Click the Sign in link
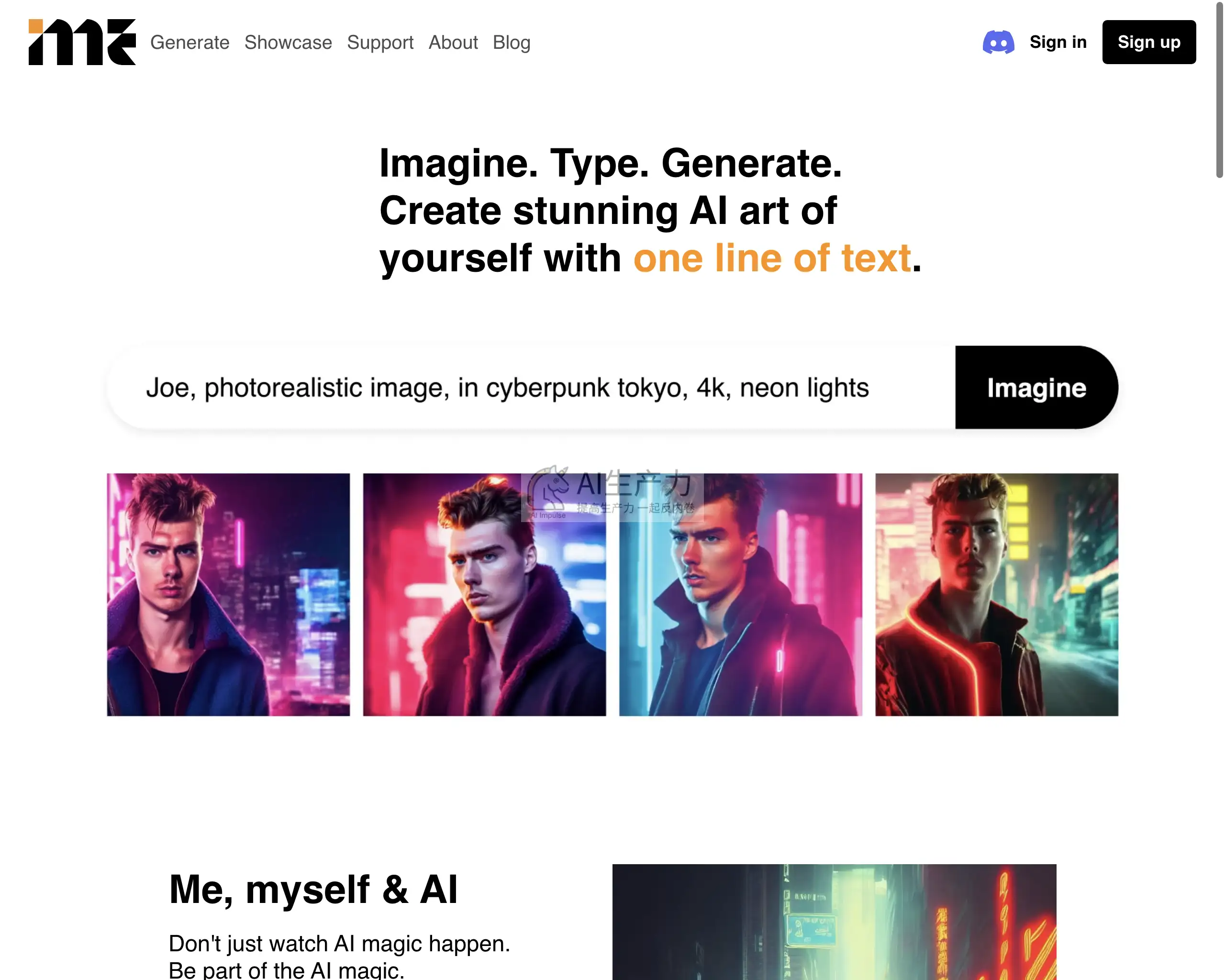 coord(1058,42)
